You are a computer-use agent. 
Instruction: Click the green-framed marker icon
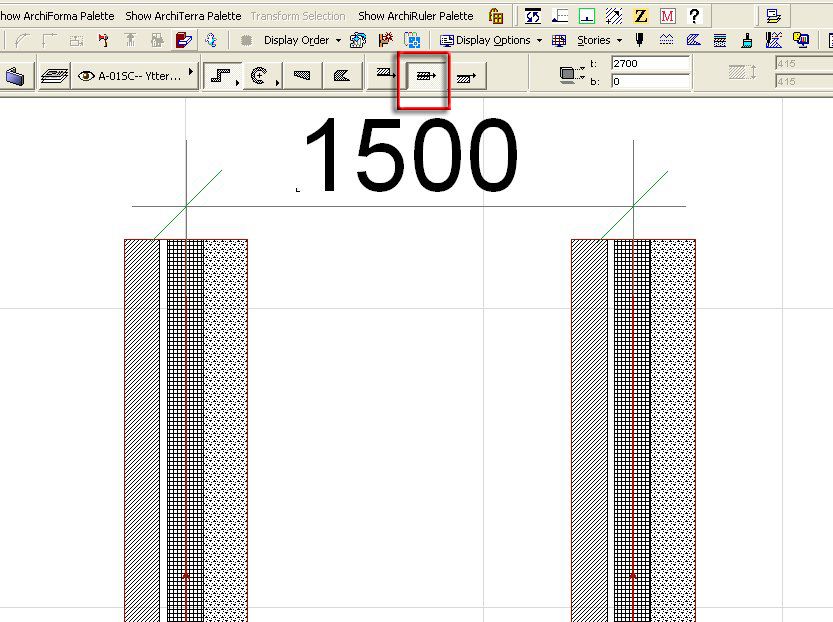[586, 16]
